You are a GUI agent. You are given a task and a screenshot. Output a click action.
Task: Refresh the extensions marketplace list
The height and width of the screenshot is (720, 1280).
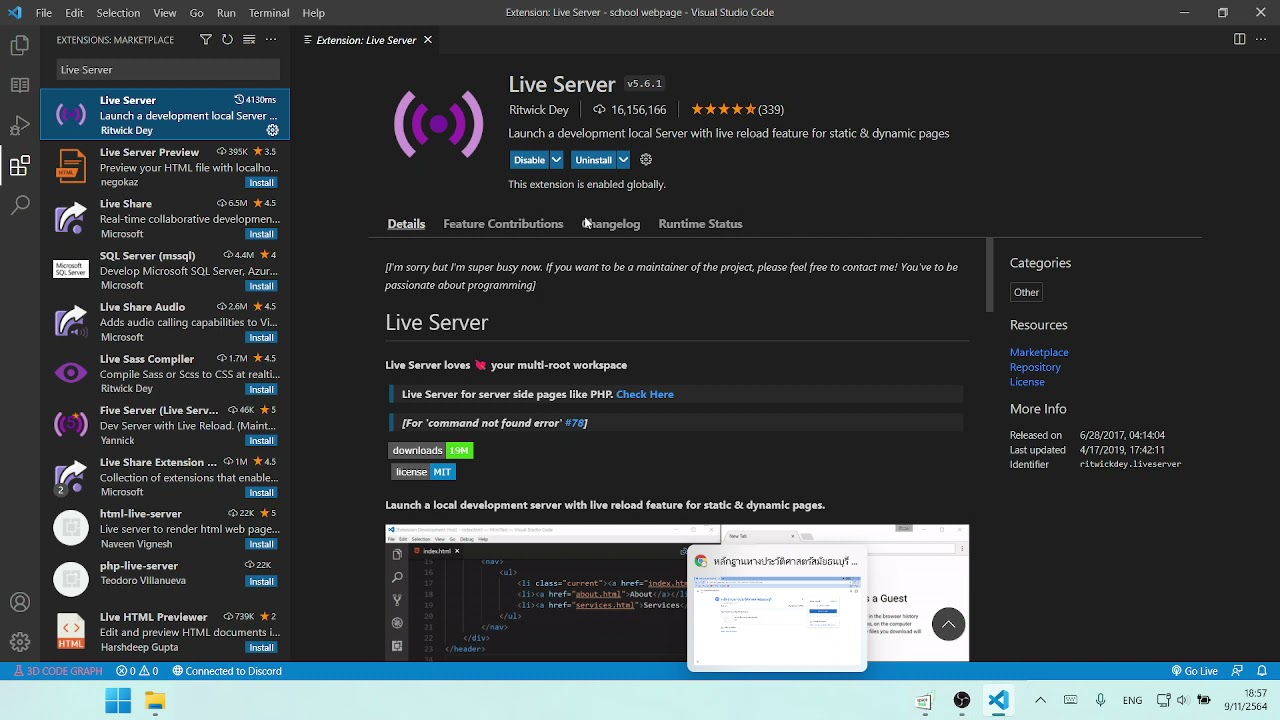point(227,40)
